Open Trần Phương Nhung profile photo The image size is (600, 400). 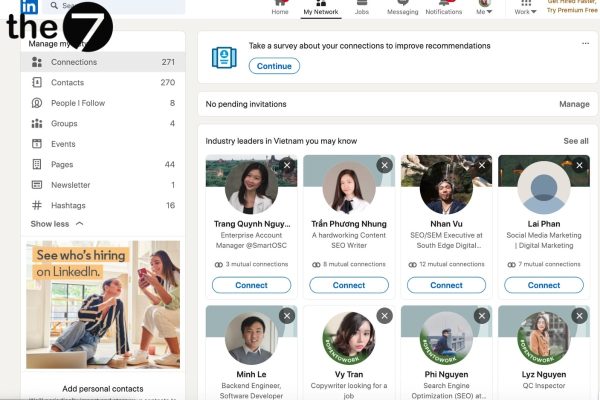pos(349,188)
